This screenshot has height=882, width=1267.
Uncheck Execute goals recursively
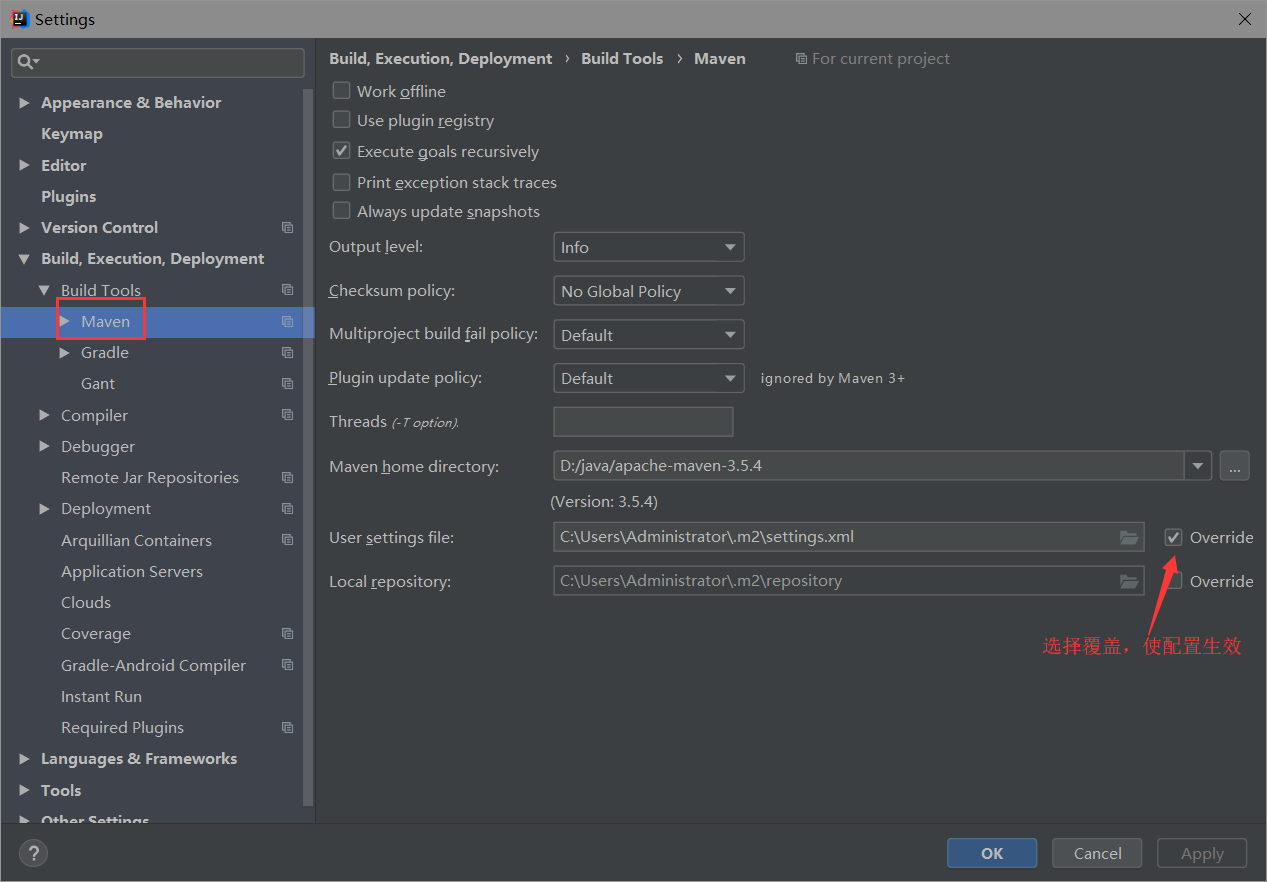click(342, 152)
